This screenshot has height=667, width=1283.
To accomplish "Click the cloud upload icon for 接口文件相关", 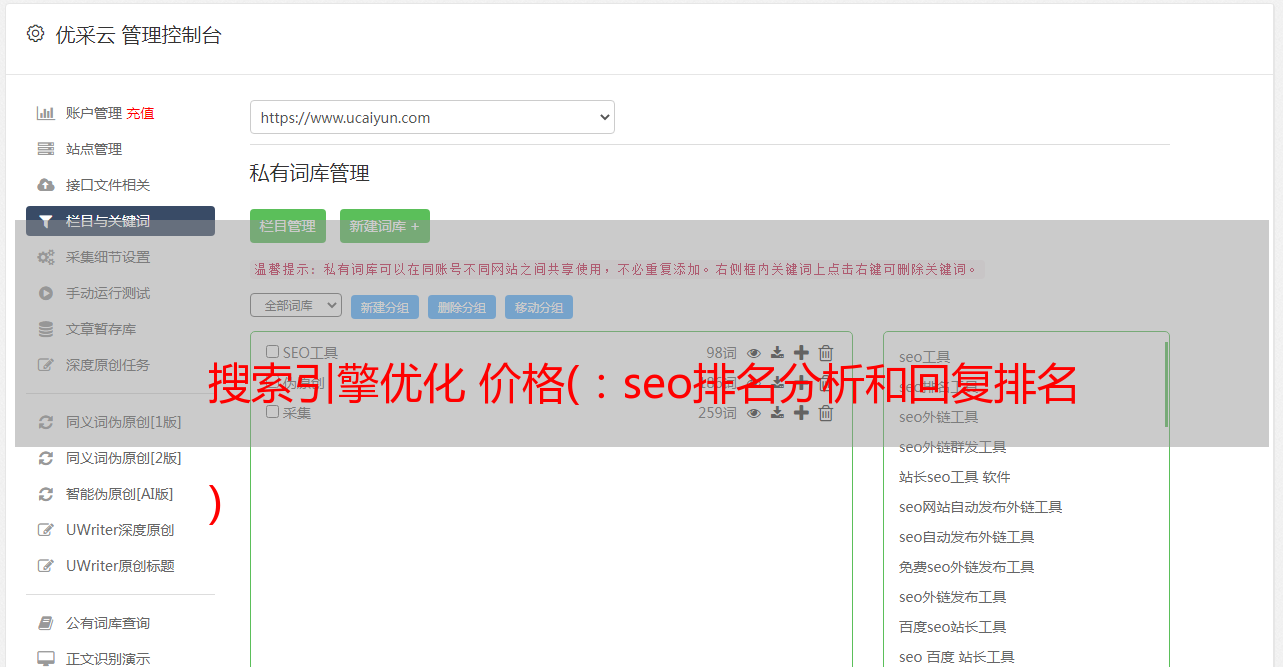I will tap(45, 185).
